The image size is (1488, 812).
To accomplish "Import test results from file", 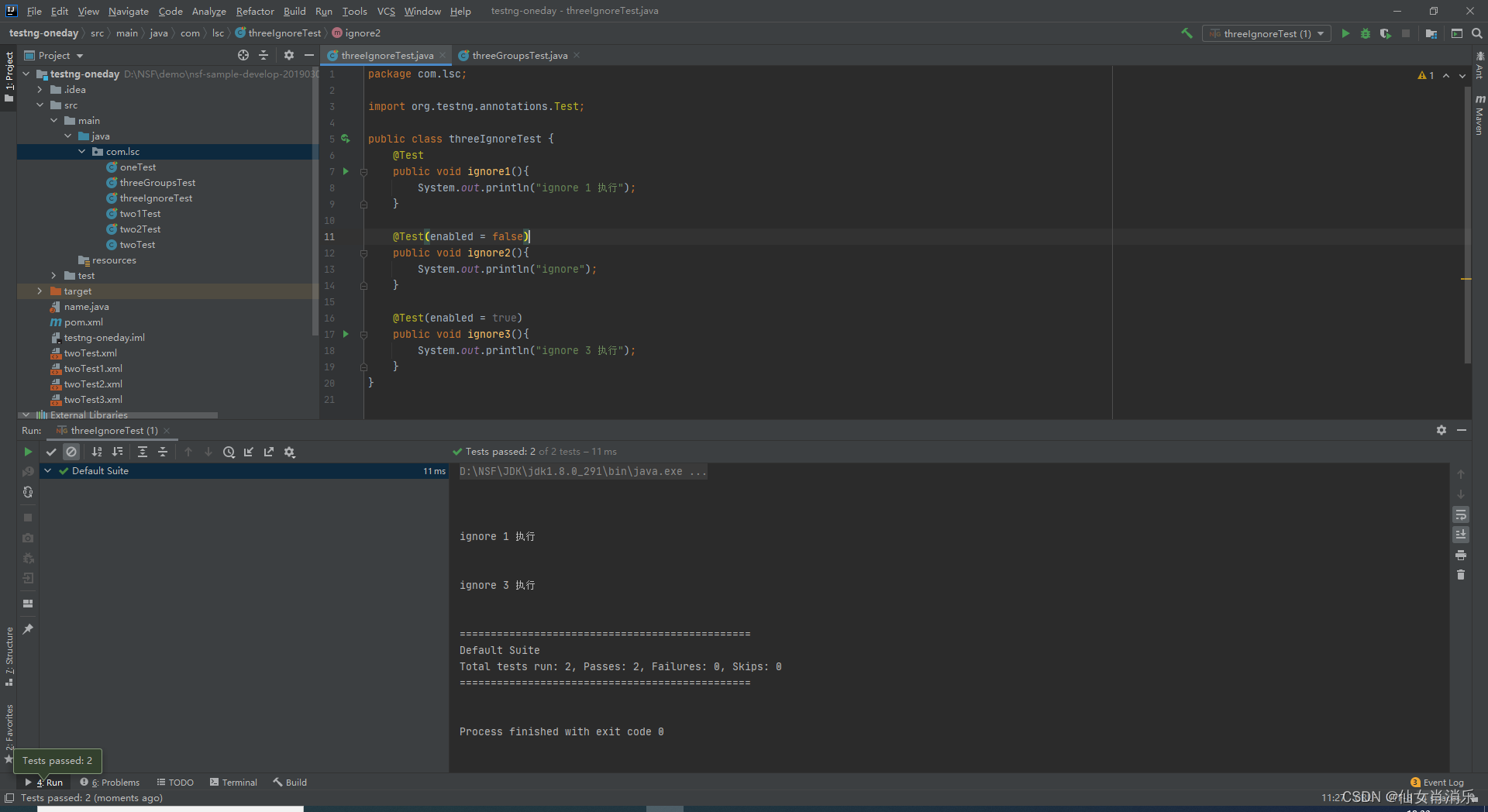I will 249,452.
